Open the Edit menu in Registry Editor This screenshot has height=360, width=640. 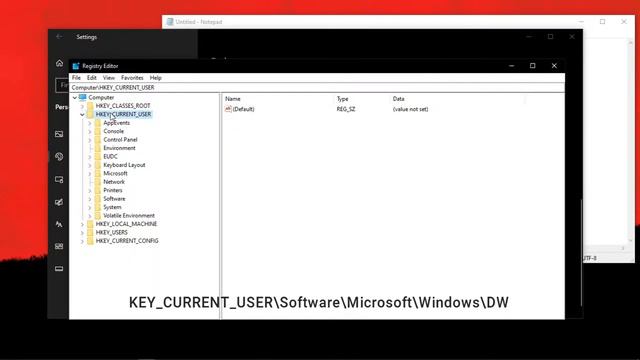(91, 78)
